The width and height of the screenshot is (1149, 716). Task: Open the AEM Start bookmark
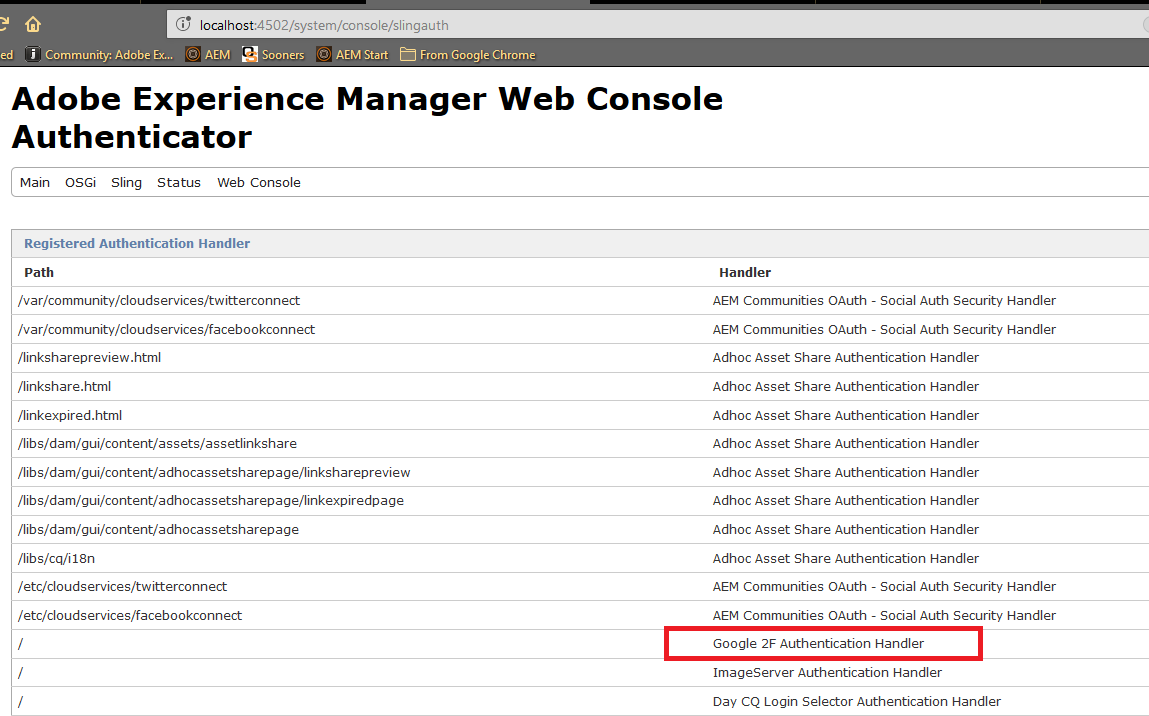352,55
